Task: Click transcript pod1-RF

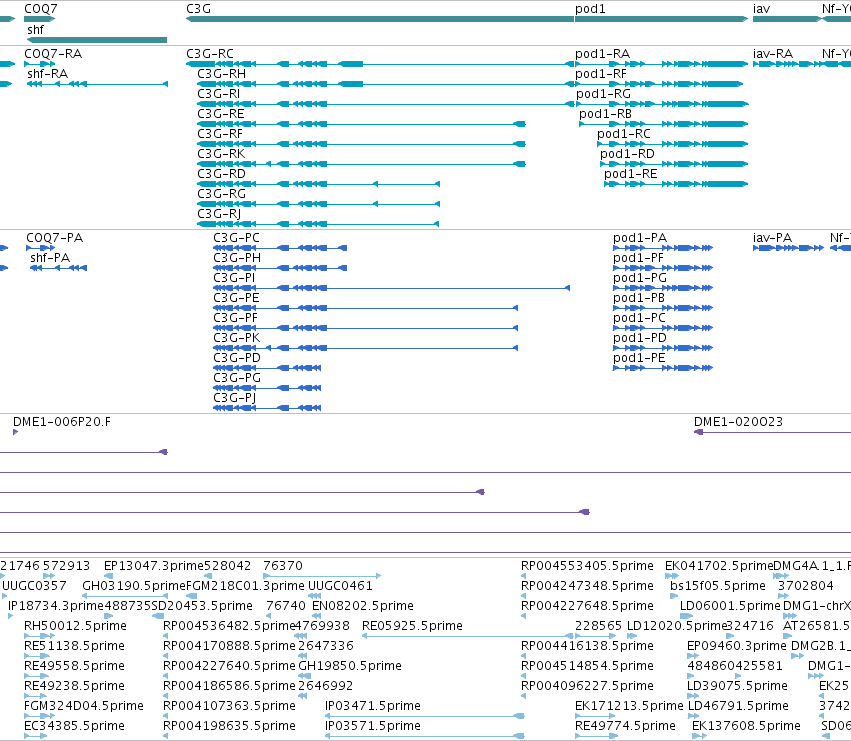Action: coord(601,74)
